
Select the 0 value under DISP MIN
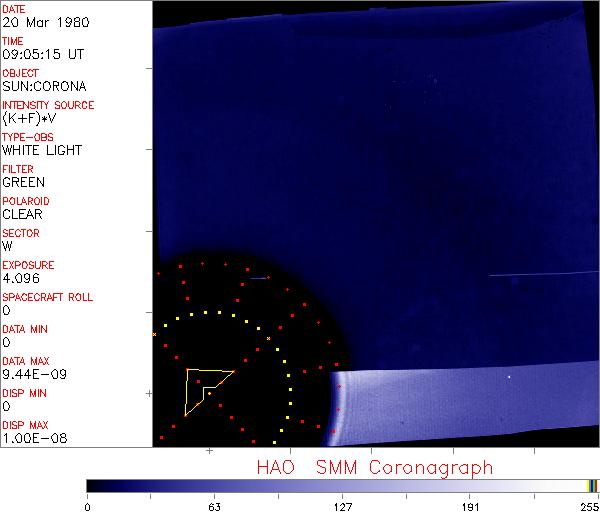(x=6, y=406)
